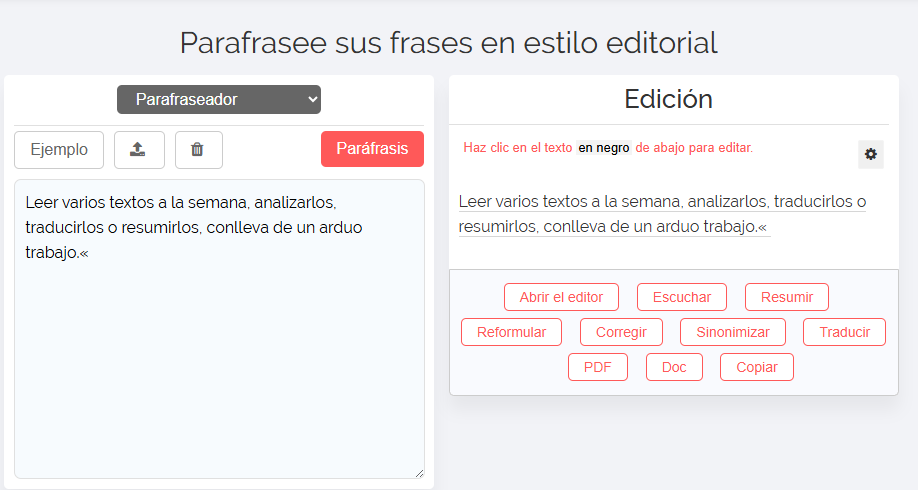Open the gear settings icon in Edición panel
Image resolution: width=918 pixels, height=490 pixels.
(871, 154)
